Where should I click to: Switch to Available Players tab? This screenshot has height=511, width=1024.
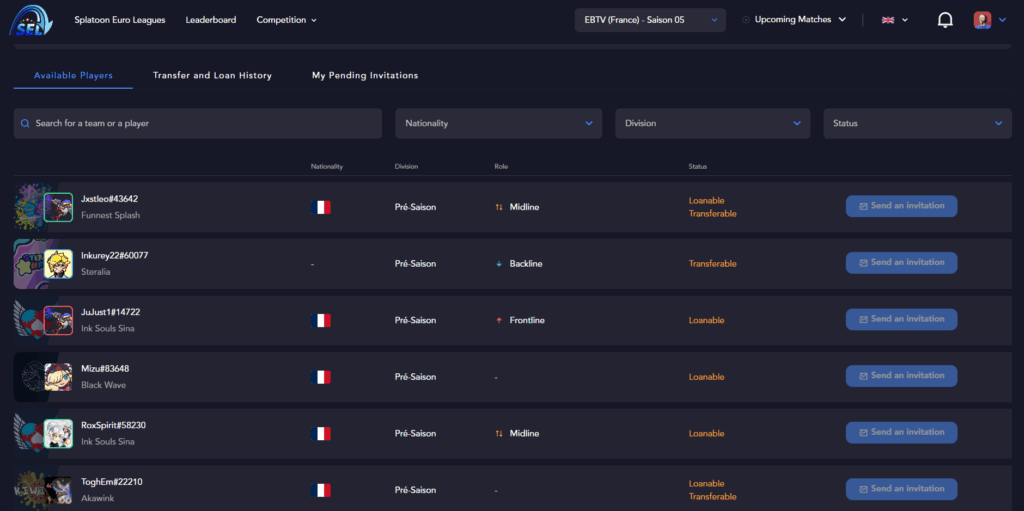point(73,76)
